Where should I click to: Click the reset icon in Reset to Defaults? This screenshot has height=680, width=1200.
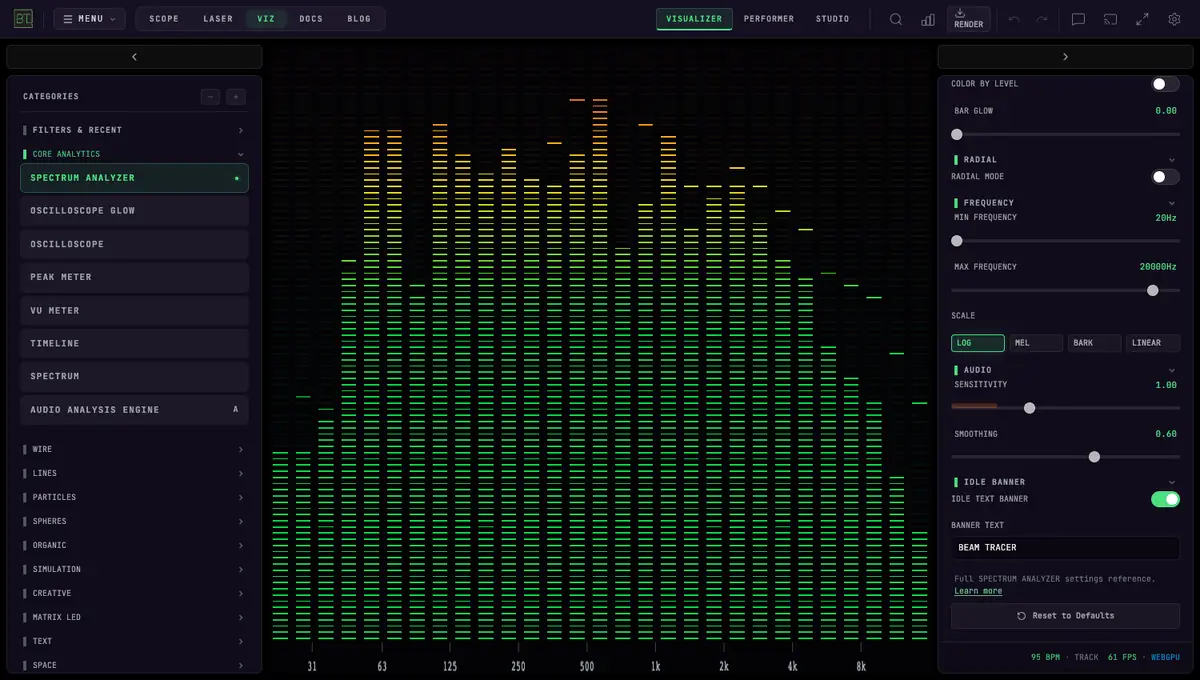(1021, 616)
